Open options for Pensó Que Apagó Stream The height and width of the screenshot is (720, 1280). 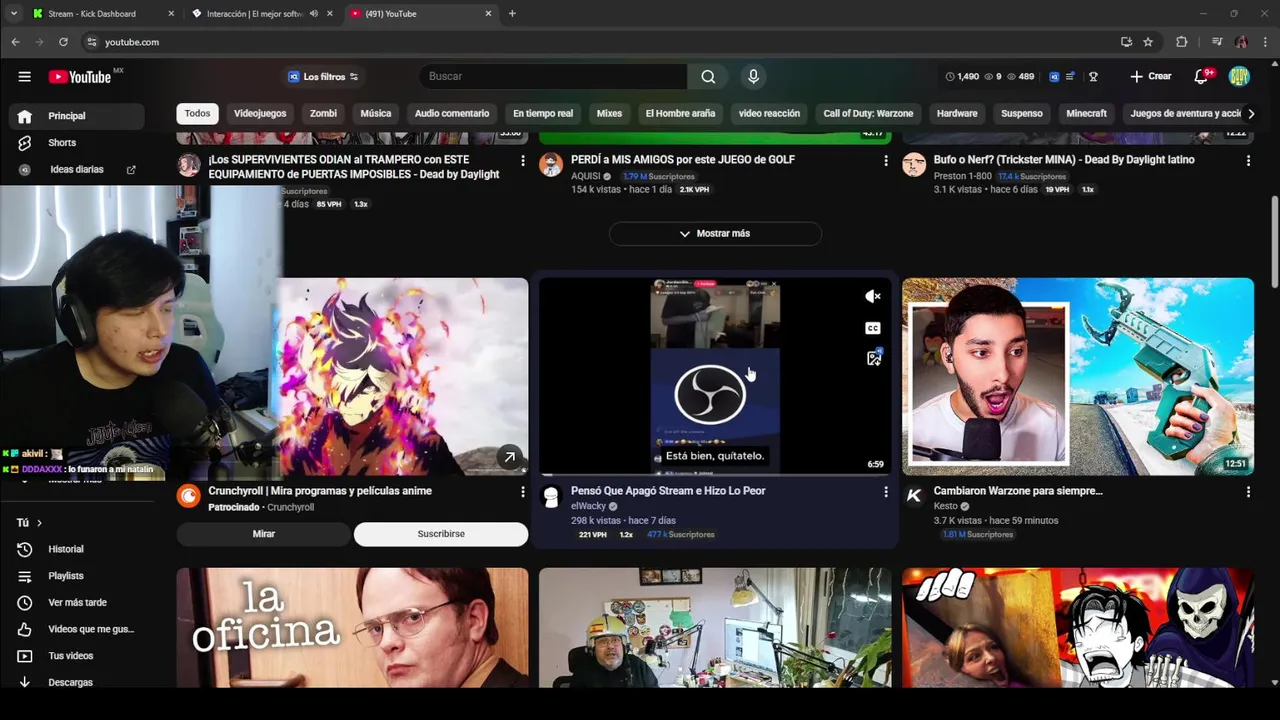pyautogui.click(x=885, y=492)
